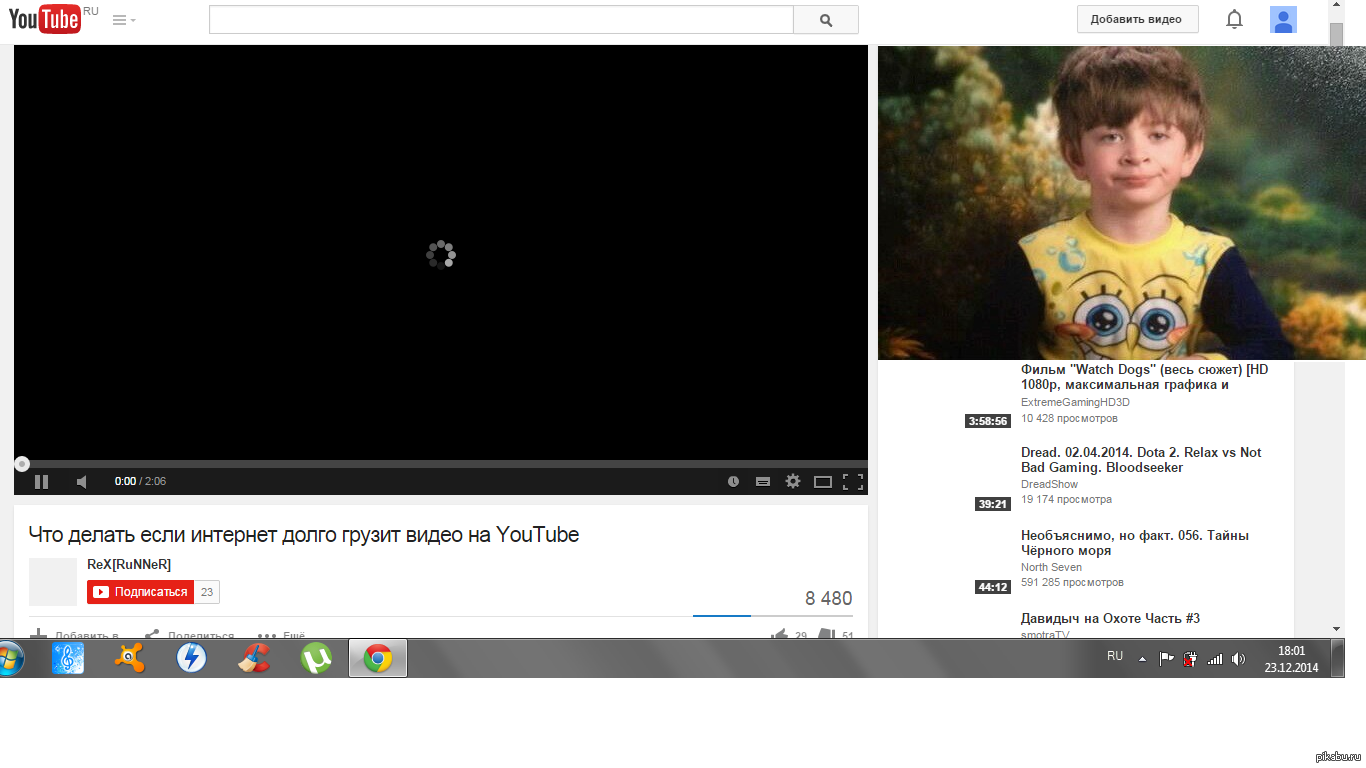The image size is (1366, 768).
Task: Open the blue lightning bolt taskbar app
Action: pos(191,658)
